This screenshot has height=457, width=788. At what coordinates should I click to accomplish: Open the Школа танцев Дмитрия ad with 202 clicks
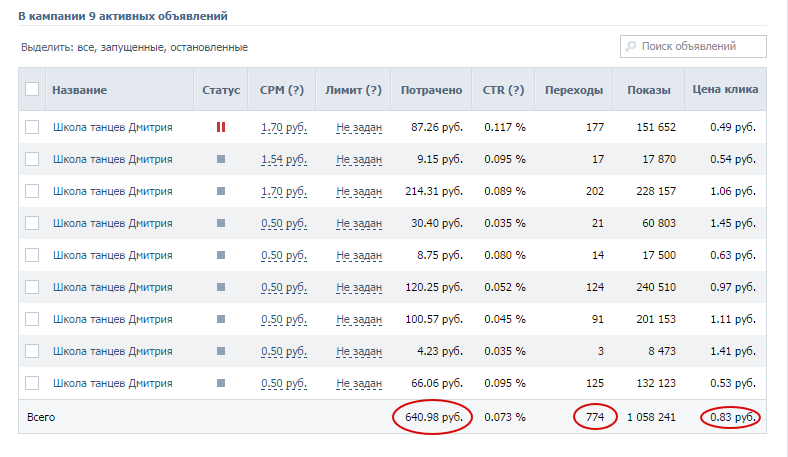pyautogui.click(x=113, y=192)
